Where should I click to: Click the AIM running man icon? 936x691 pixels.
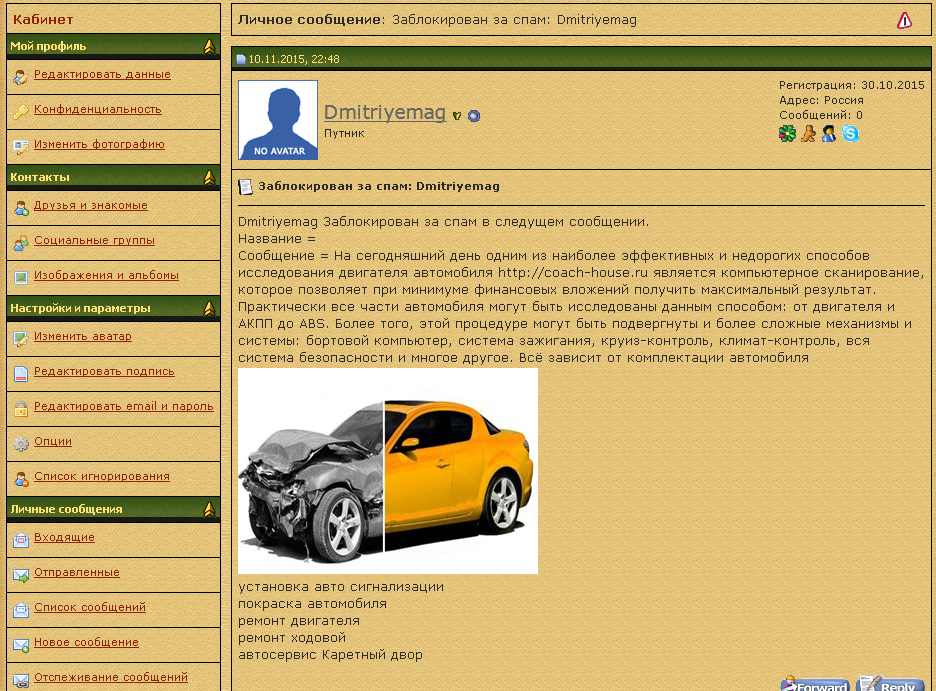808,134
